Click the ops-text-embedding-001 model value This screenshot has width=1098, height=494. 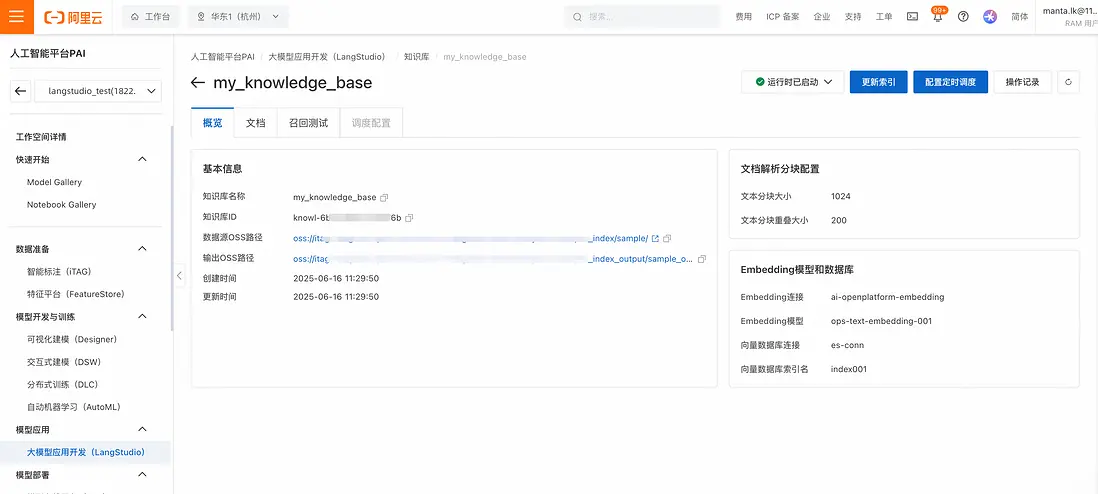pyautogui.click(x=881, y=321)
